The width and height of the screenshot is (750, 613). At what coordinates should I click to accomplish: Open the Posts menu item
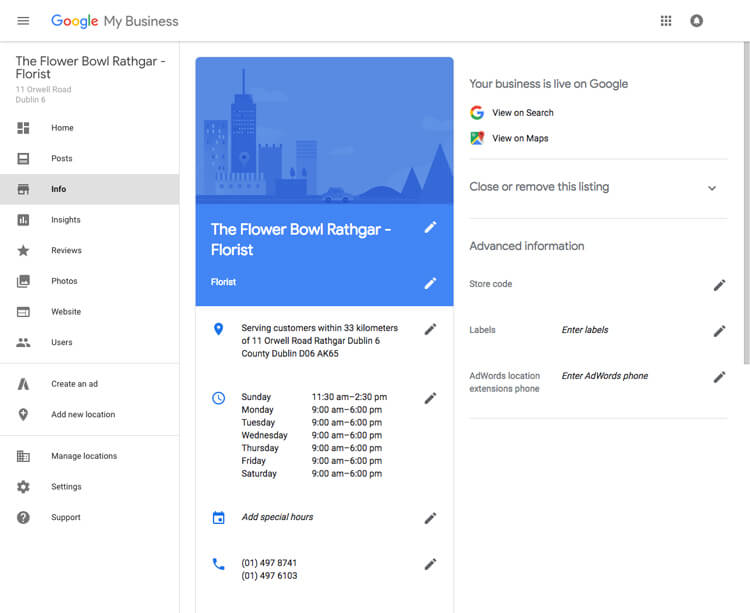click(89, 158)
